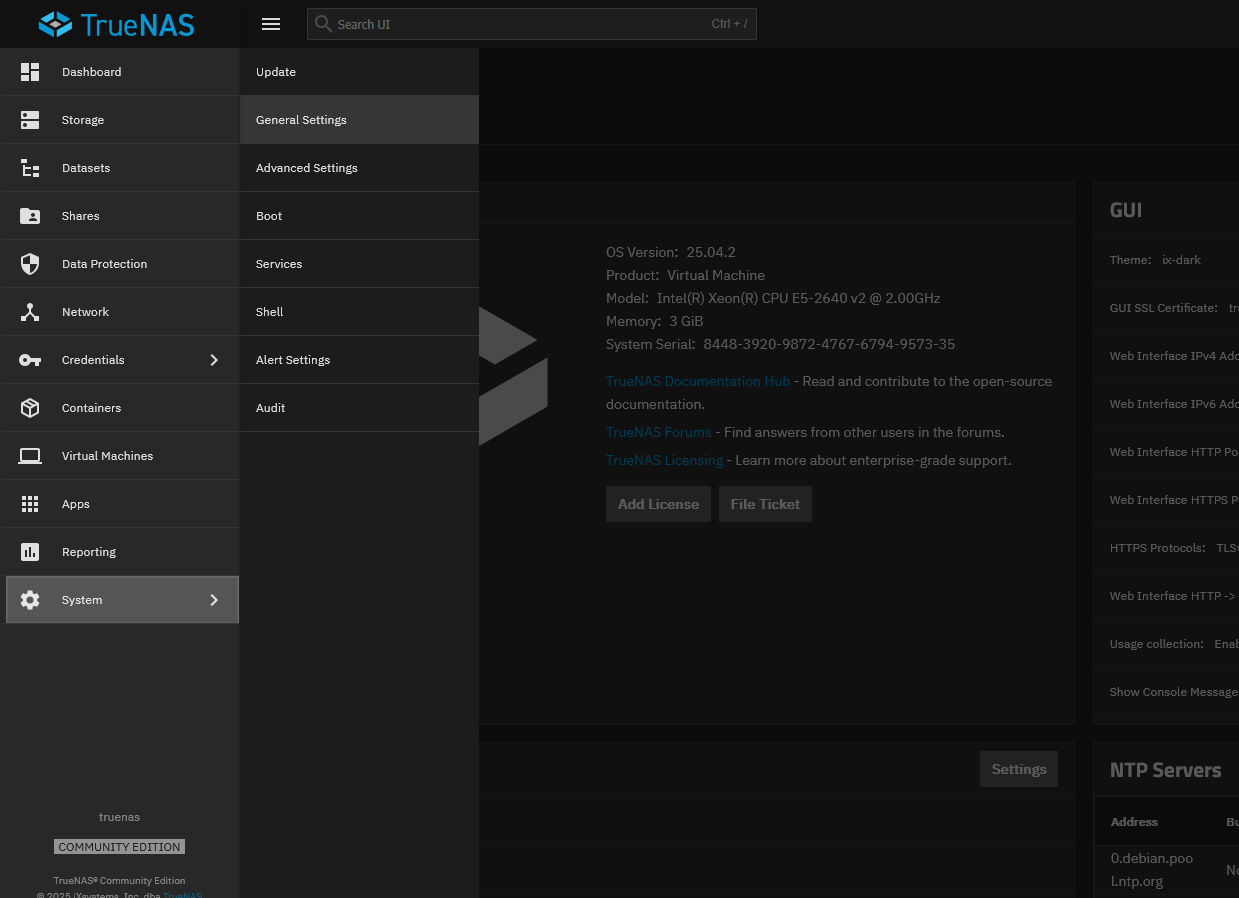Open Containers in the sidebar

[x=120, y=408]
